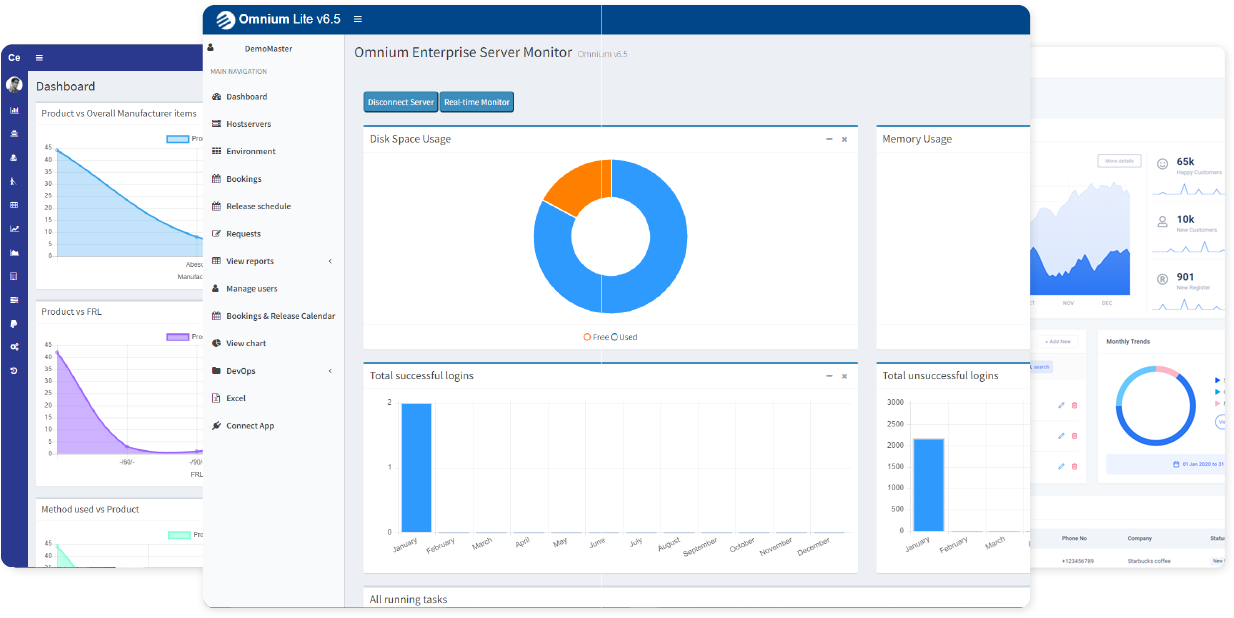Screen dimensions: 1234x618
Task: Click the Starbucks coffee cell
Action: pos(1149,561)
